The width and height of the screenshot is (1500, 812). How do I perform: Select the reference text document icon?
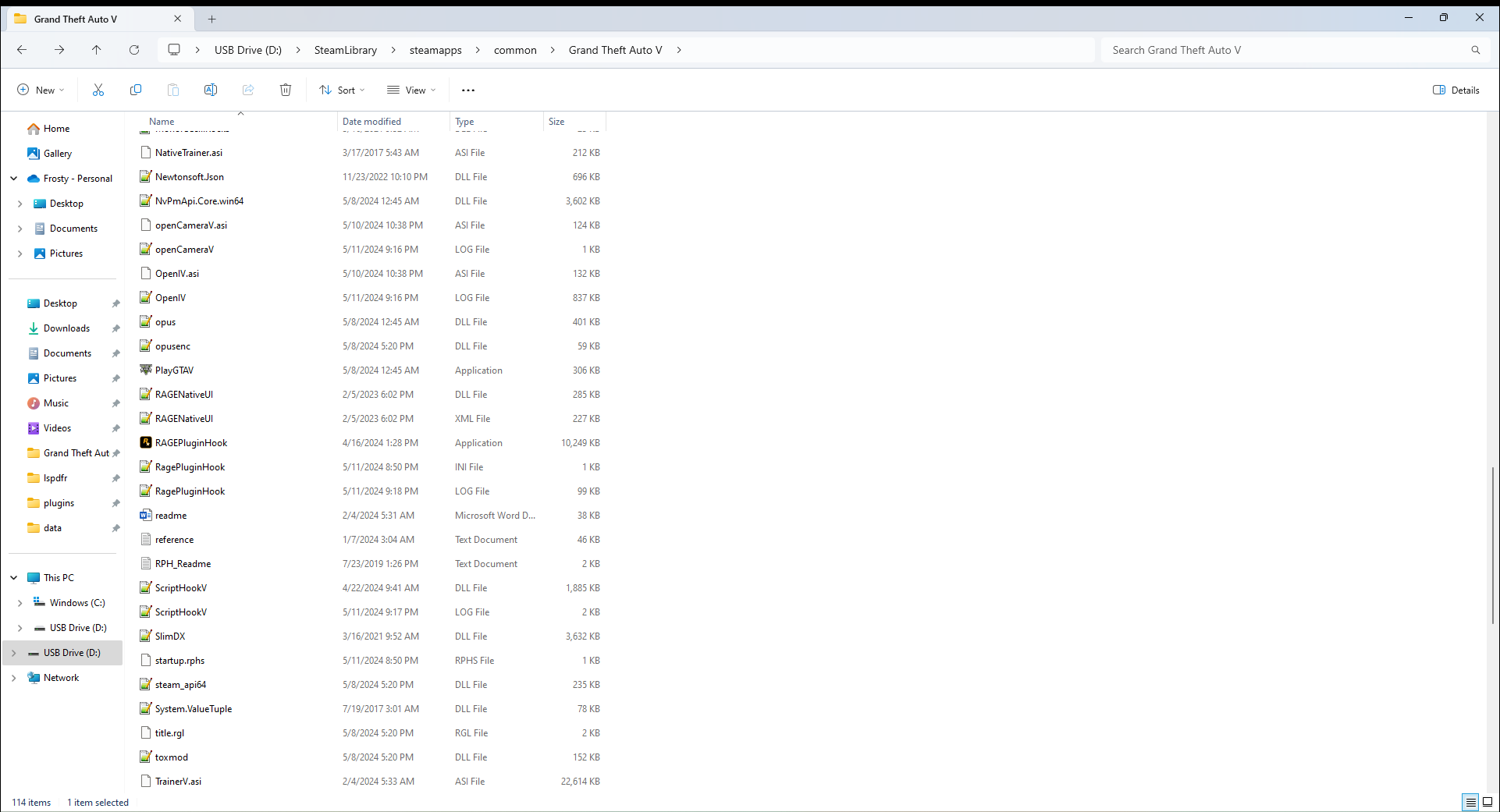pos(146,539)
